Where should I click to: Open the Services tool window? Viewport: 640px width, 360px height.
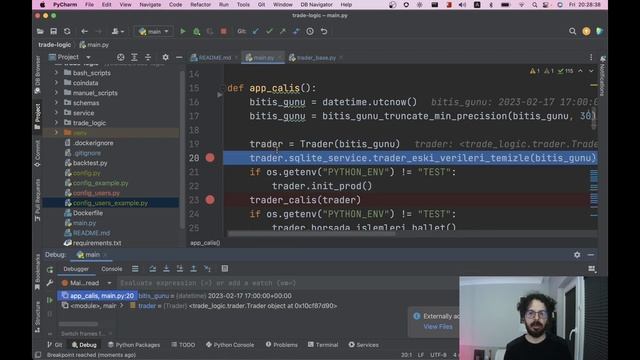click(364, 345)
